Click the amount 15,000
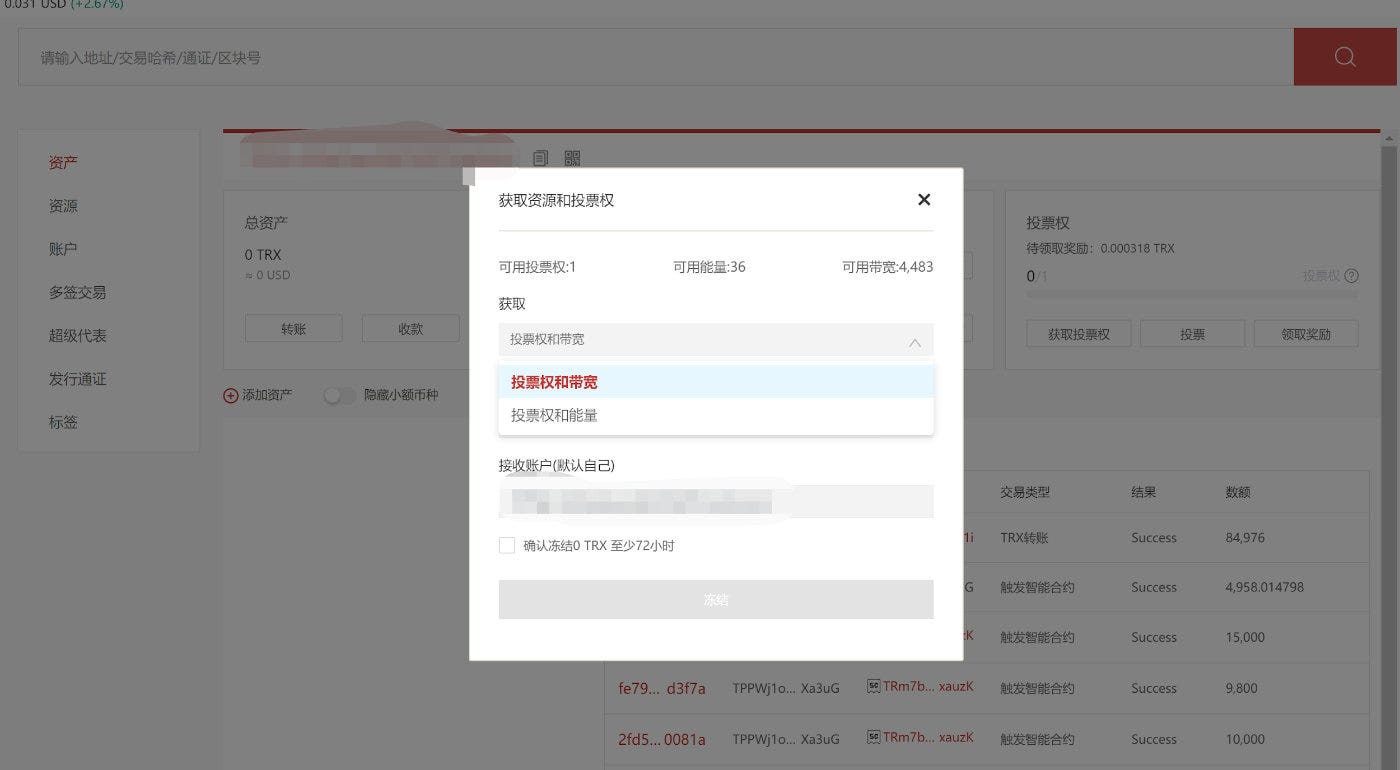This screenshot has height=770, width=1400. [1245, 637]
